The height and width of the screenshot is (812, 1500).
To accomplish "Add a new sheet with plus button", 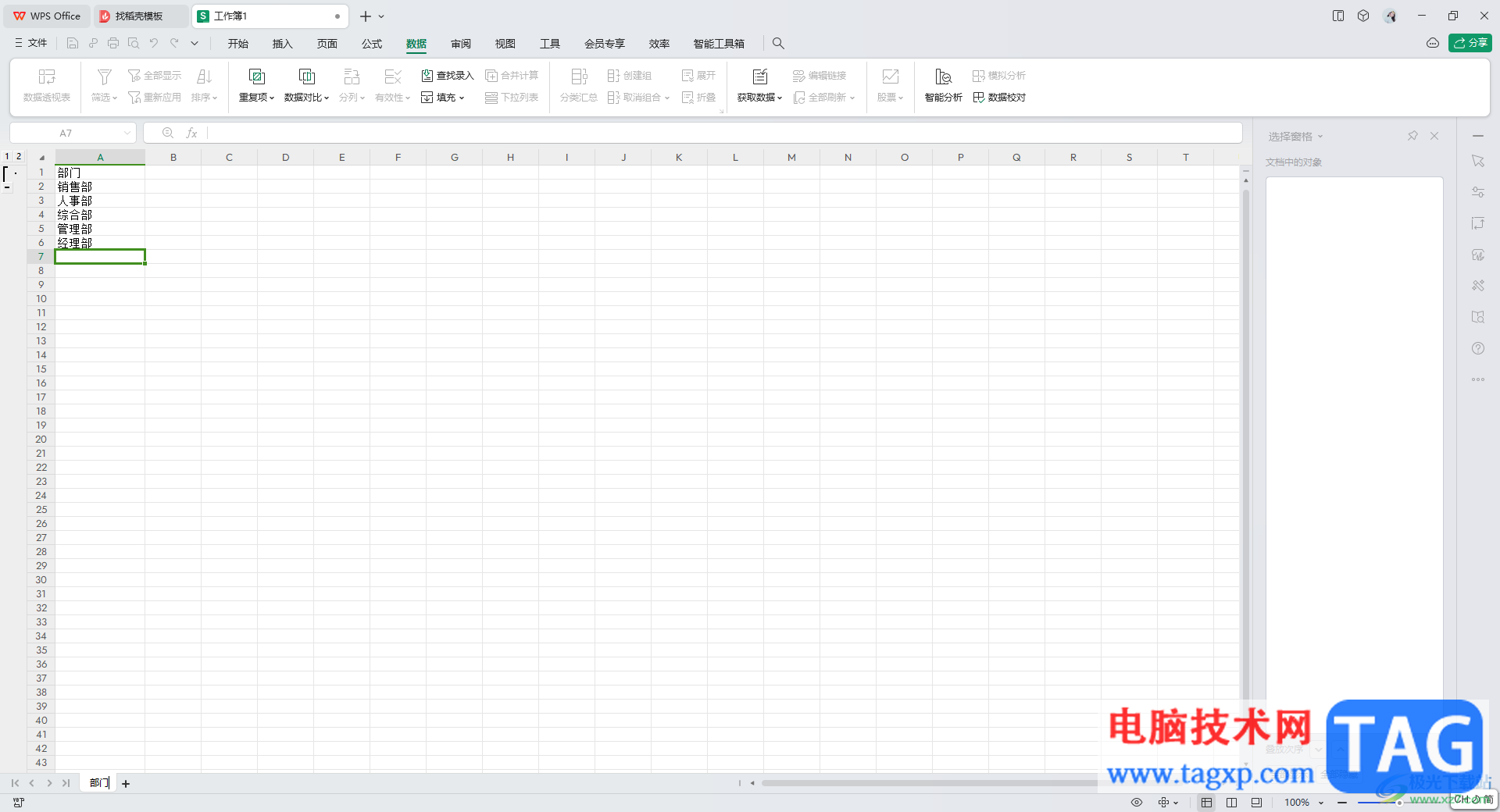I will [126, 783].
